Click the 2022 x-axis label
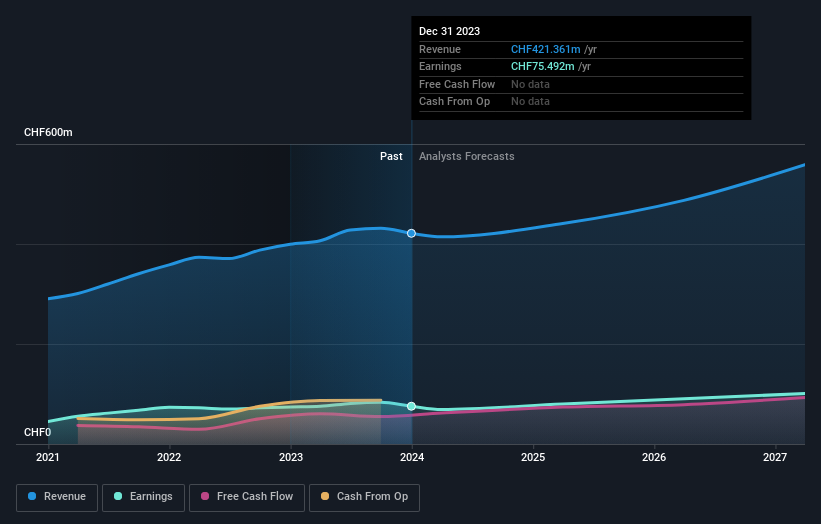This screenshot has width=821, height=524. coord(169,457)
